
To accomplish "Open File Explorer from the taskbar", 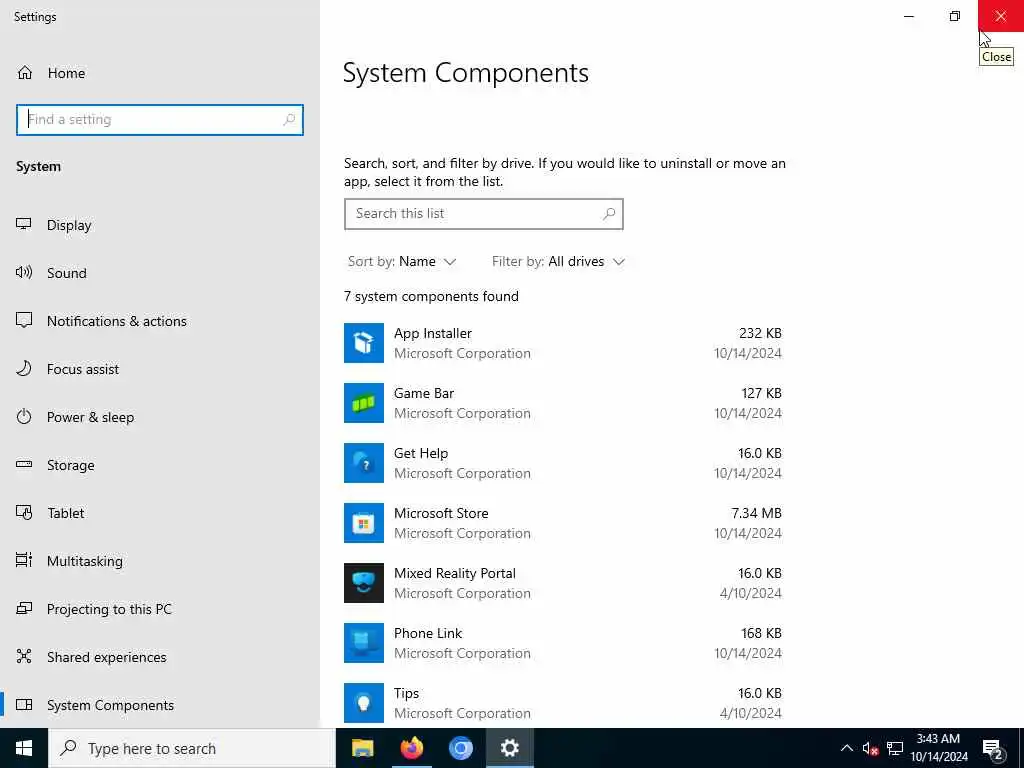I will pos(362,748).
